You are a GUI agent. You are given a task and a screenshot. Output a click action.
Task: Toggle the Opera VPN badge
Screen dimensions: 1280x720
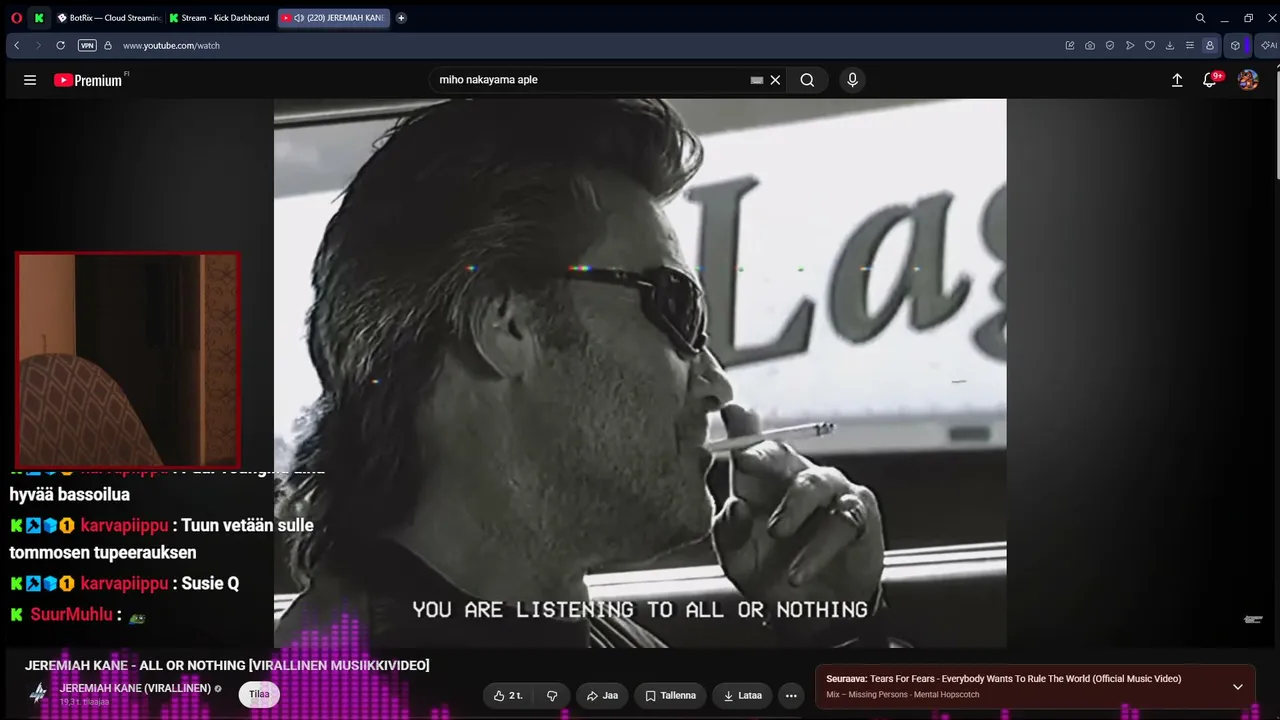click(x=87, y=45)
